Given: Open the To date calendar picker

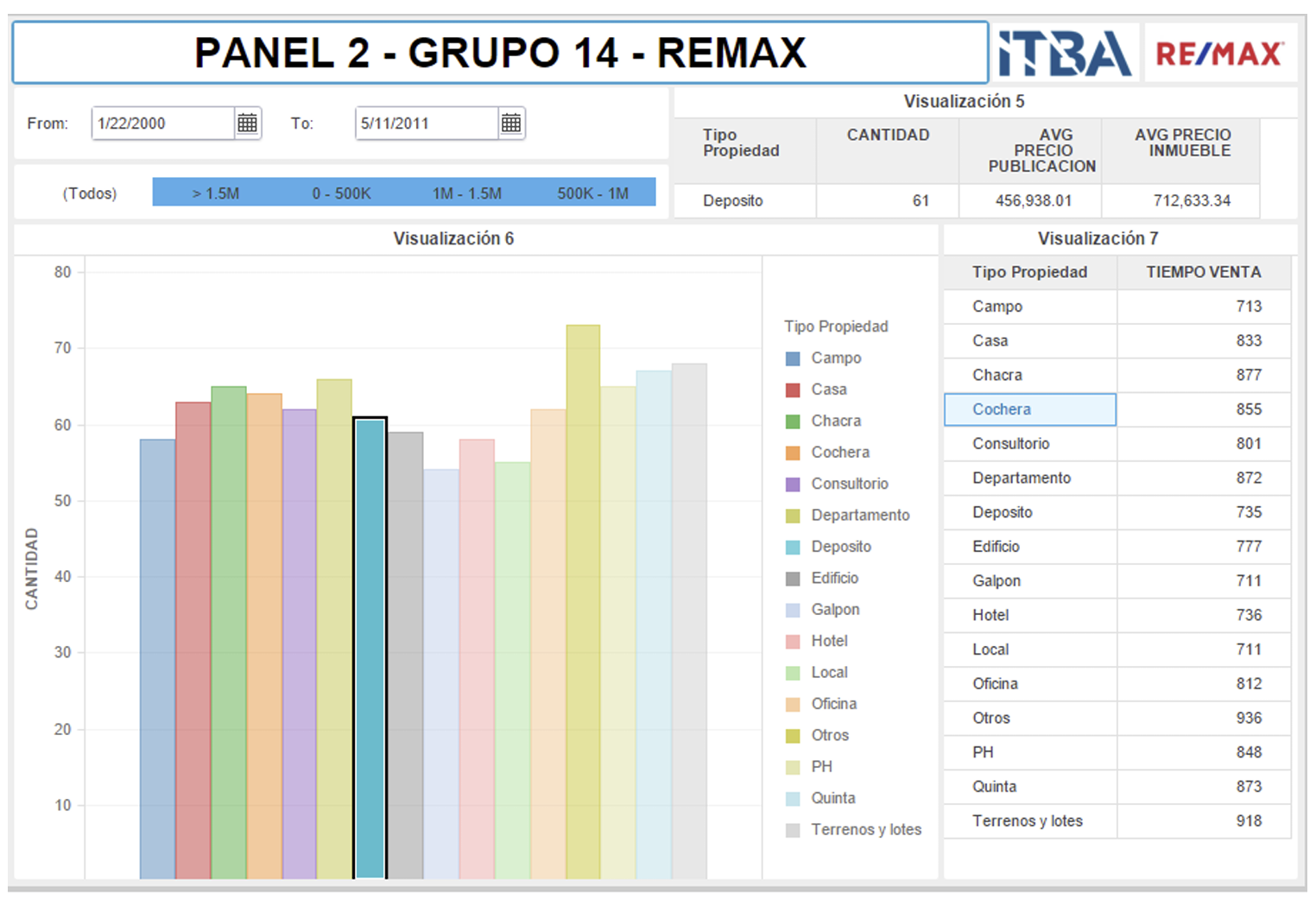Looking at the screenshot, I should point(511,123).
